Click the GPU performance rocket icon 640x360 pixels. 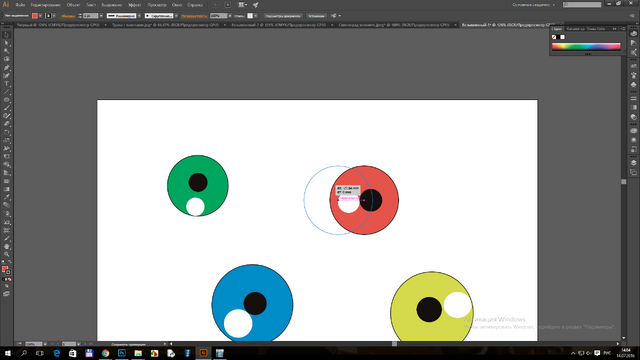tap(256, 5)
